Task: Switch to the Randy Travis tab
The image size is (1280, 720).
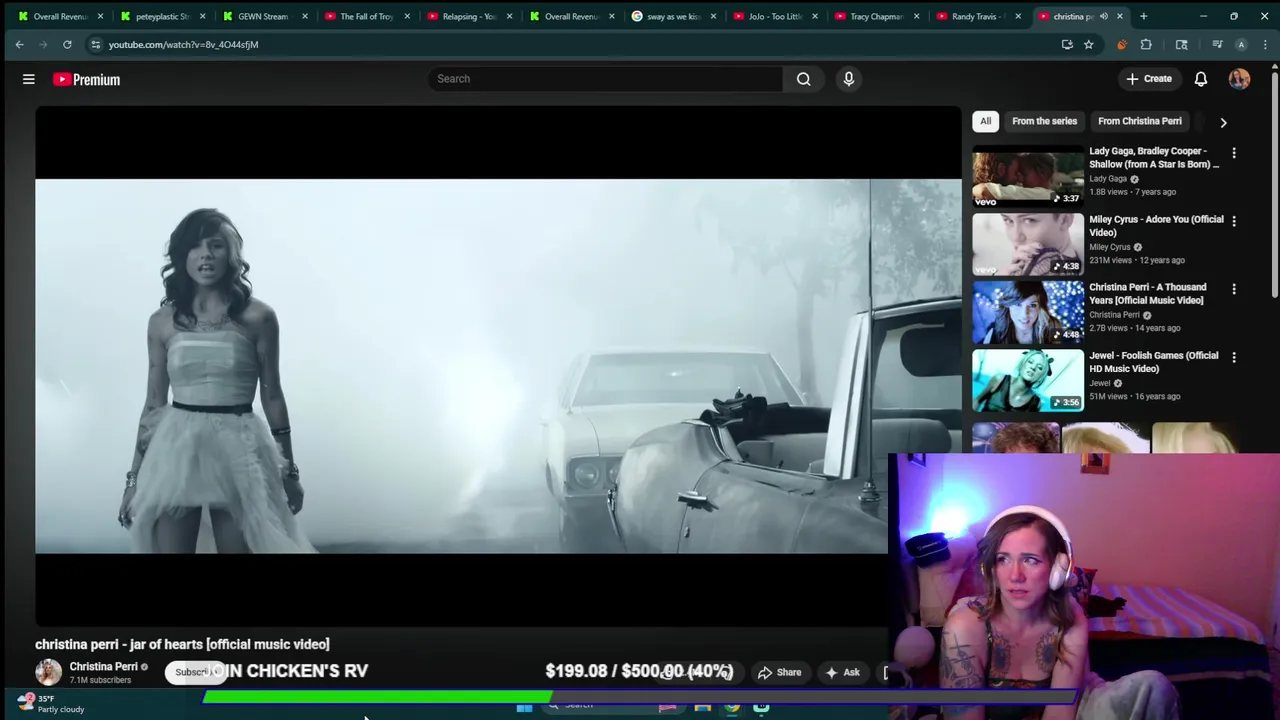Action: click(x=977, y=16)
